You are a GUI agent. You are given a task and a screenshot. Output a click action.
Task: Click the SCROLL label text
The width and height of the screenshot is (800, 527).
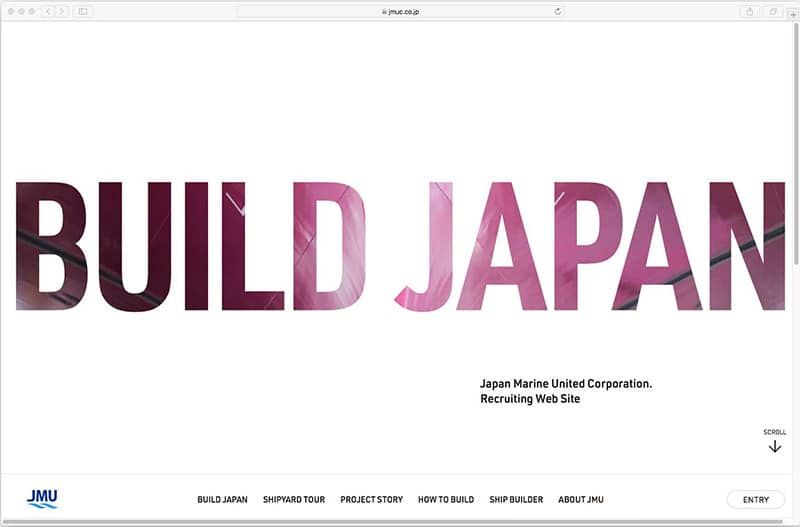(774, 432)
